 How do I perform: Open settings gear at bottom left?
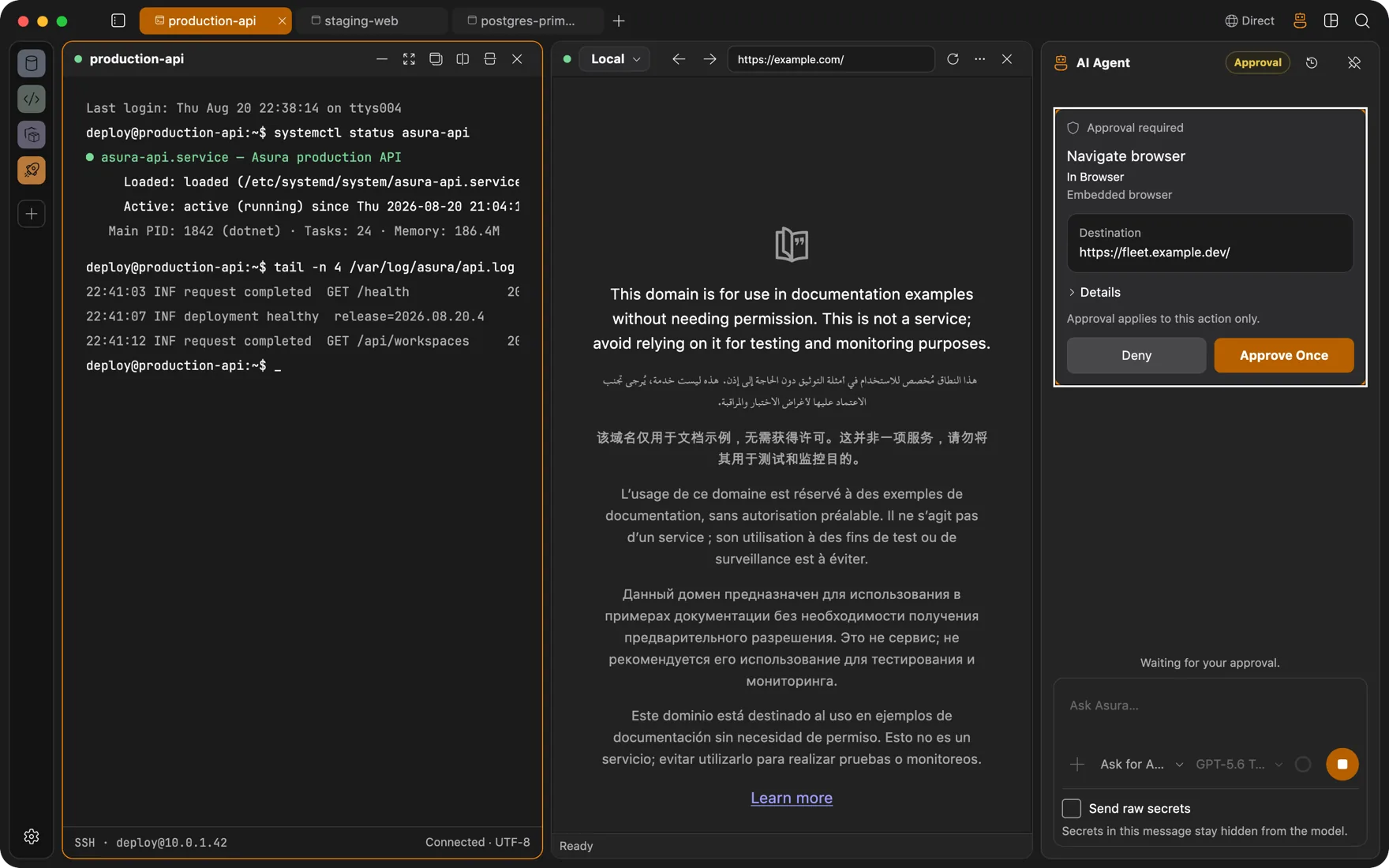coord(32,836)
